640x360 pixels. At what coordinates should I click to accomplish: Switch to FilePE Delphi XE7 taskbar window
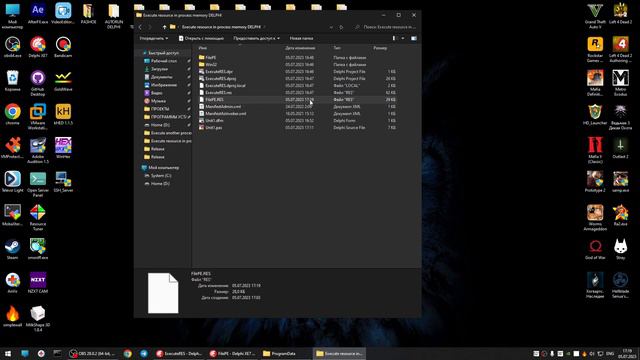(x=232, y=353)
